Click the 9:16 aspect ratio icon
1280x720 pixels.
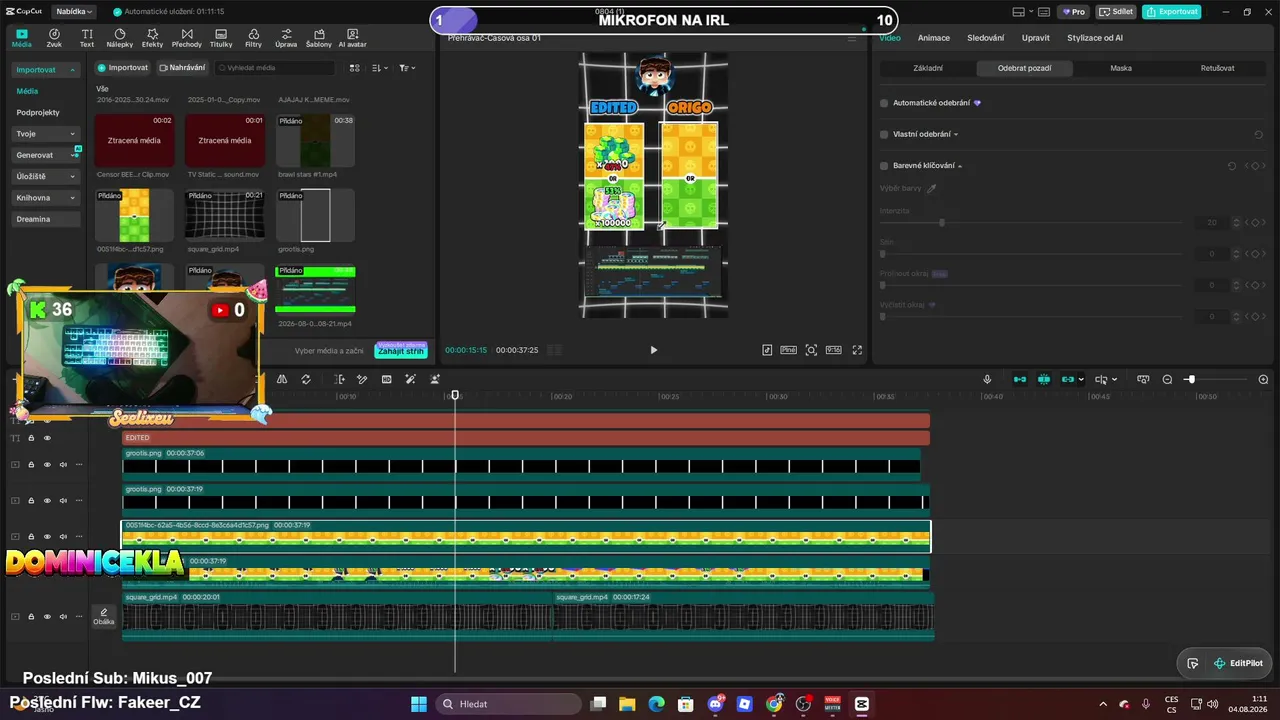click(x=834, y=350)
